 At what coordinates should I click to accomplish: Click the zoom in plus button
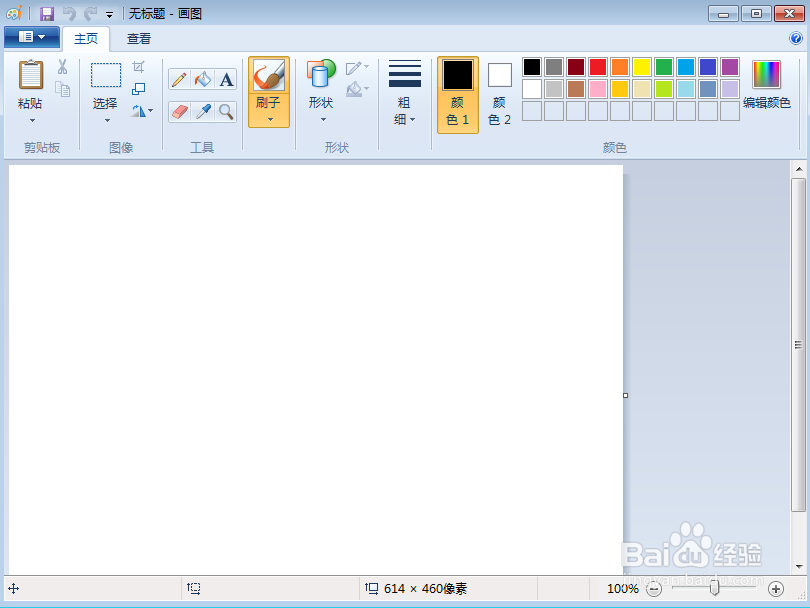(x=776, y=589)
